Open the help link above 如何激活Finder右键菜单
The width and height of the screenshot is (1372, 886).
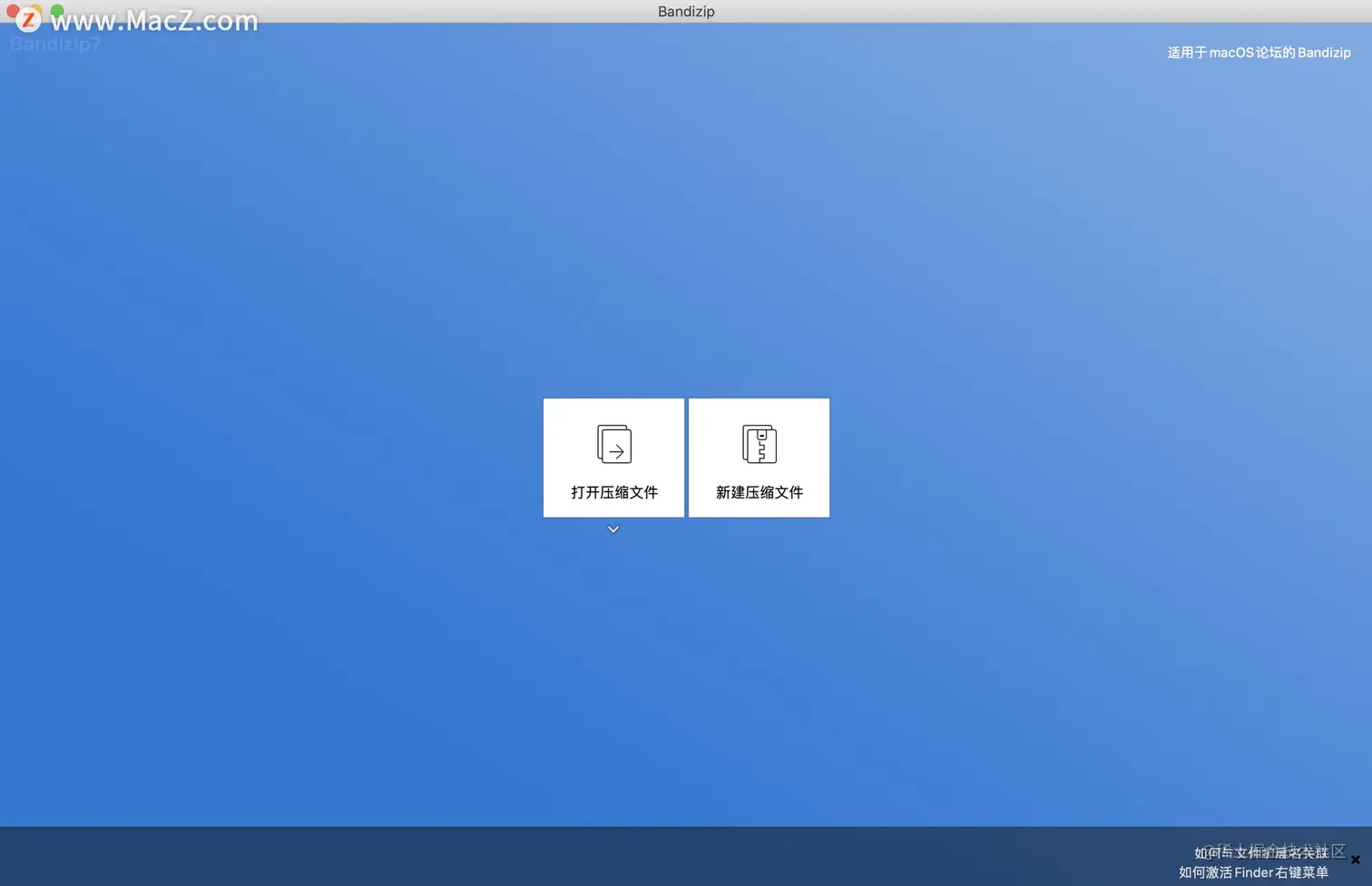1261,852
